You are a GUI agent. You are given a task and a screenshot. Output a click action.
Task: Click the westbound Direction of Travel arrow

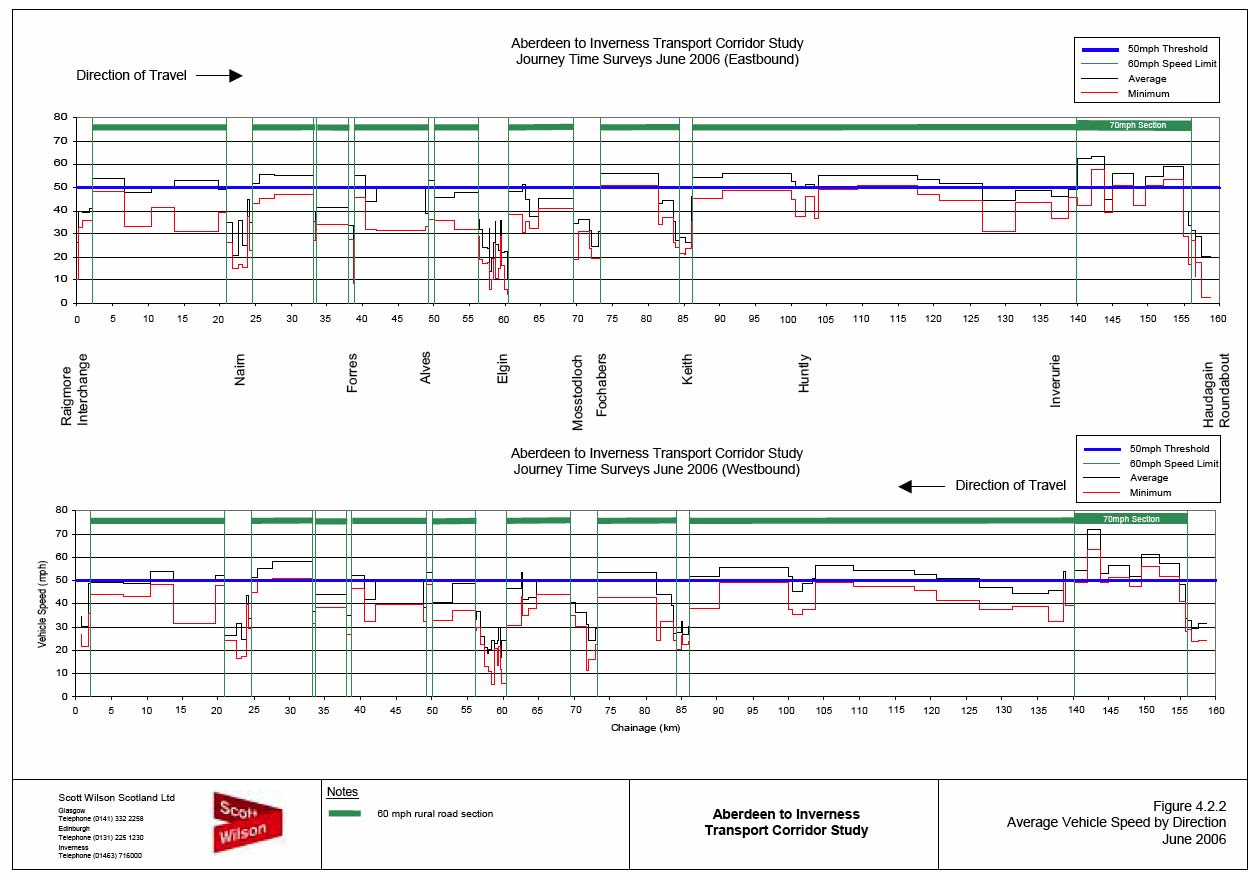[919, 486]
